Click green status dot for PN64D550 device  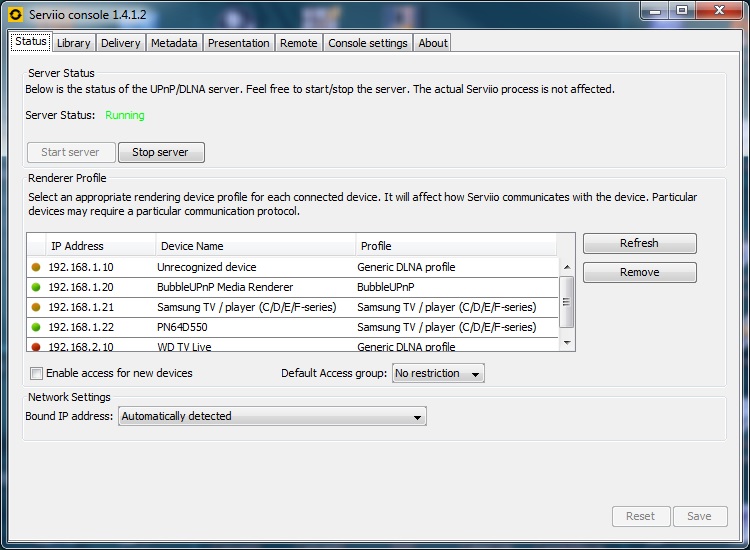[x=37, y=327]
